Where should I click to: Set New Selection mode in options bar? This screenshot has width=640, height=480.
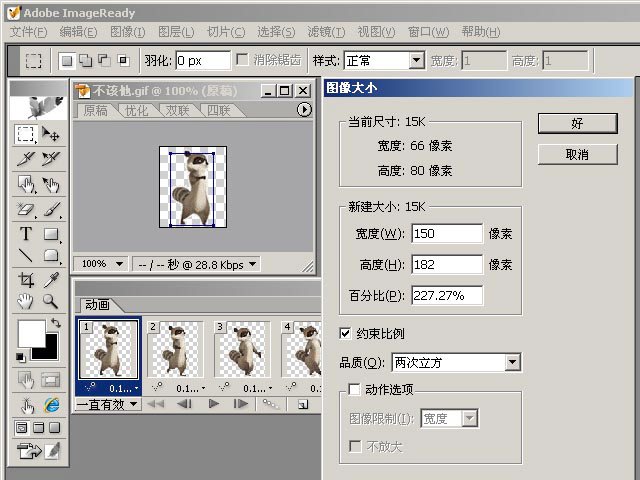tap(67, 61)
